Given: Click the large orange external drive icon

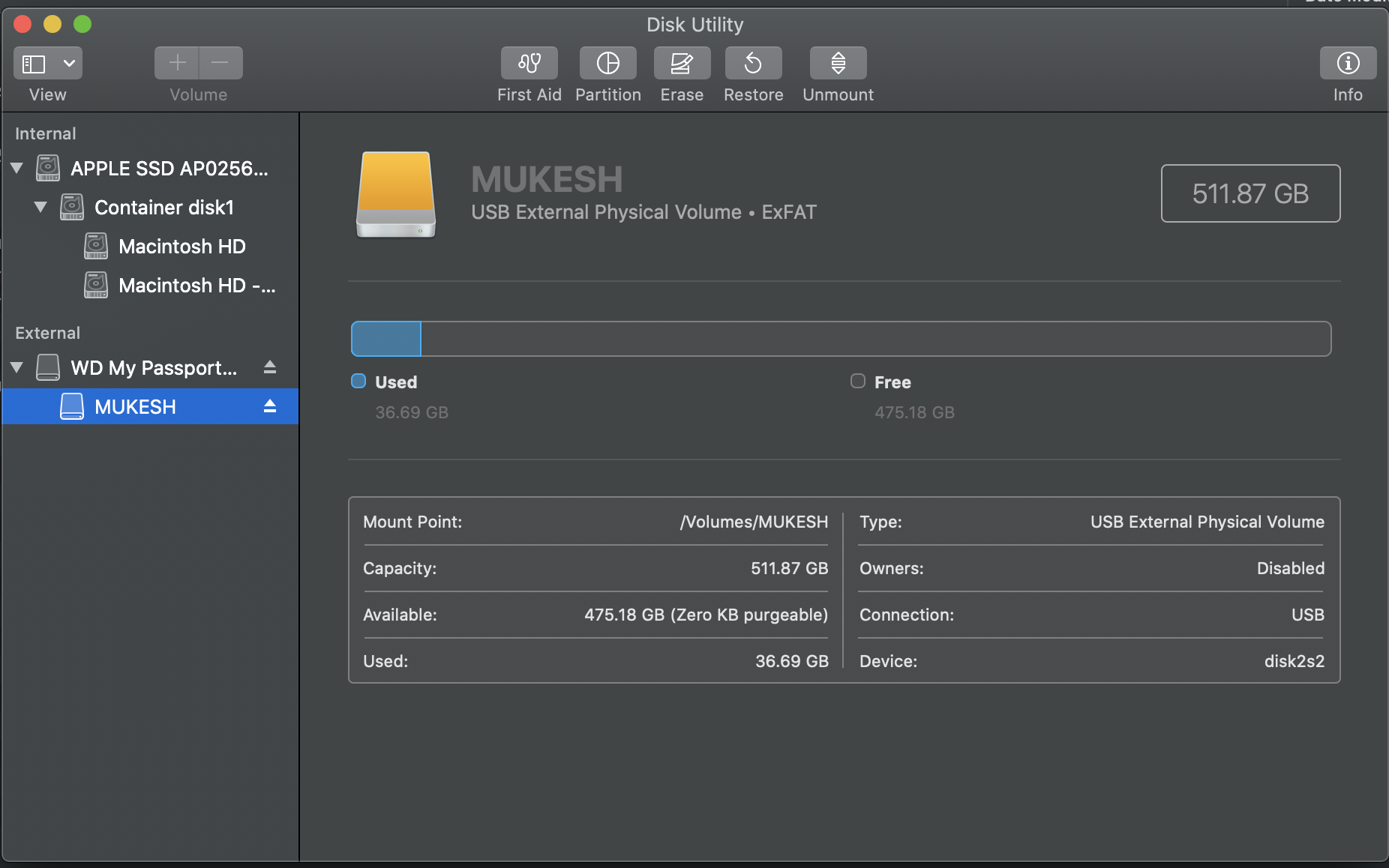Looking at the screenshot, I should (x=396, y=195).
